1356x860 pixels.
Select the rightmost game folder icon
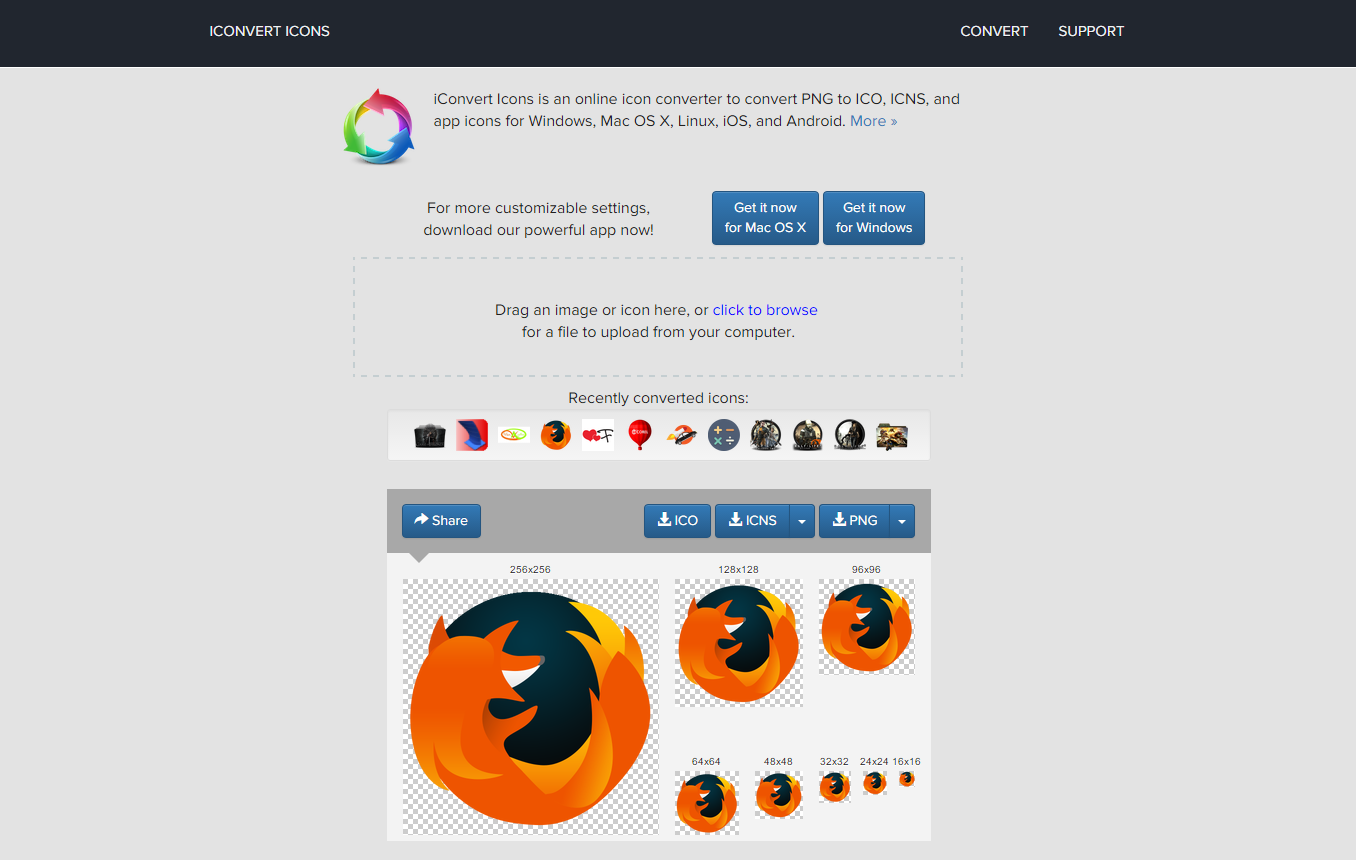click(x=891, y=435)
